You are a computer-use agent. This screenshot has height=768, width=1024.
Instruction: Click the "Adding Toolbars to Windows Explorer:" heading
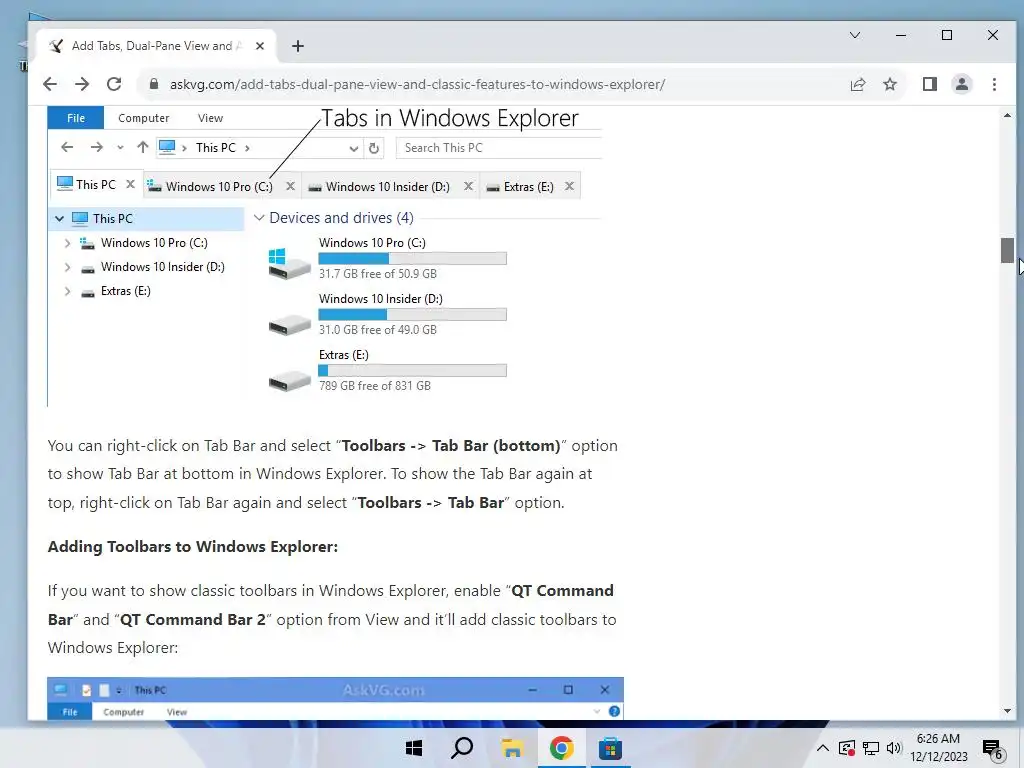coord(193,547)
